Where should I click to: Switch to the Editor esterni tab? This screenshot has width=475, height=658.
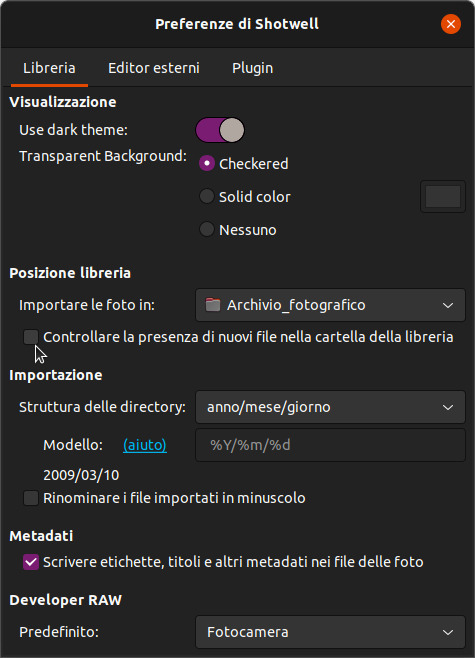(154, 68)
